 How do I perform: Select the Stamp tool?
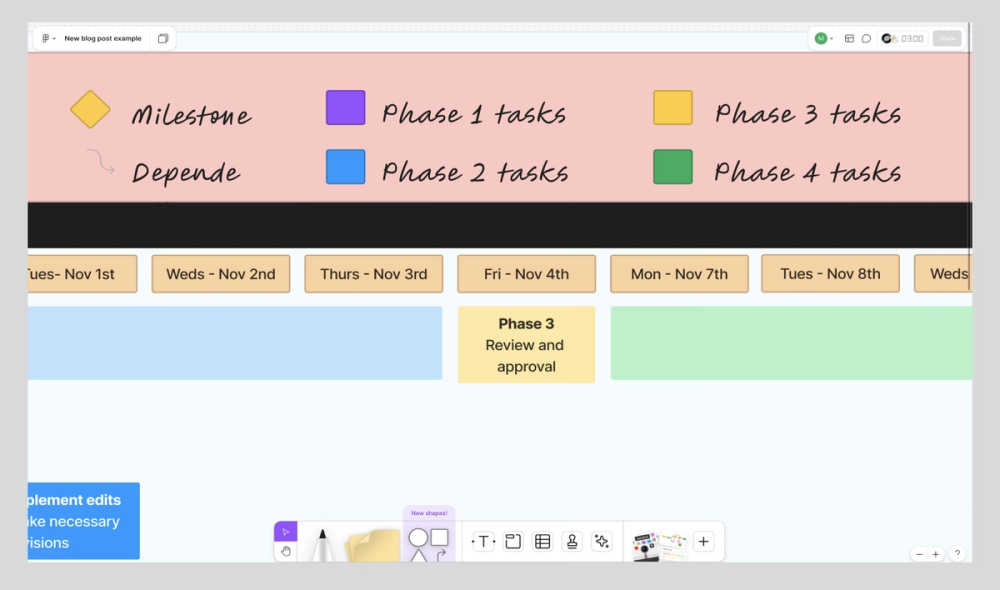click(572, 540)
